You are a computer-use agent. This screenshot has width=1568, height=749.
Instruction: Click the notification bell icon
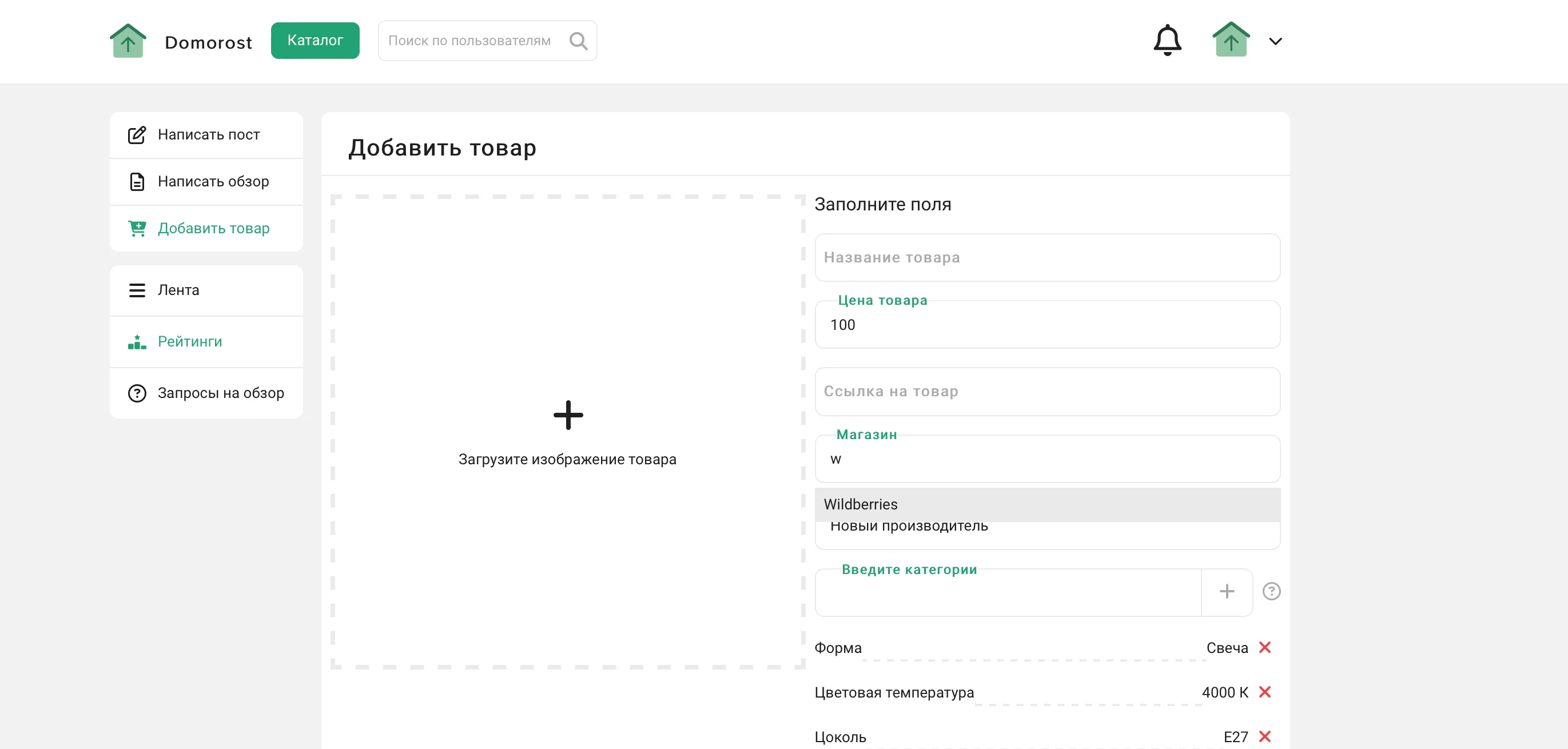tap(1167, 41)
